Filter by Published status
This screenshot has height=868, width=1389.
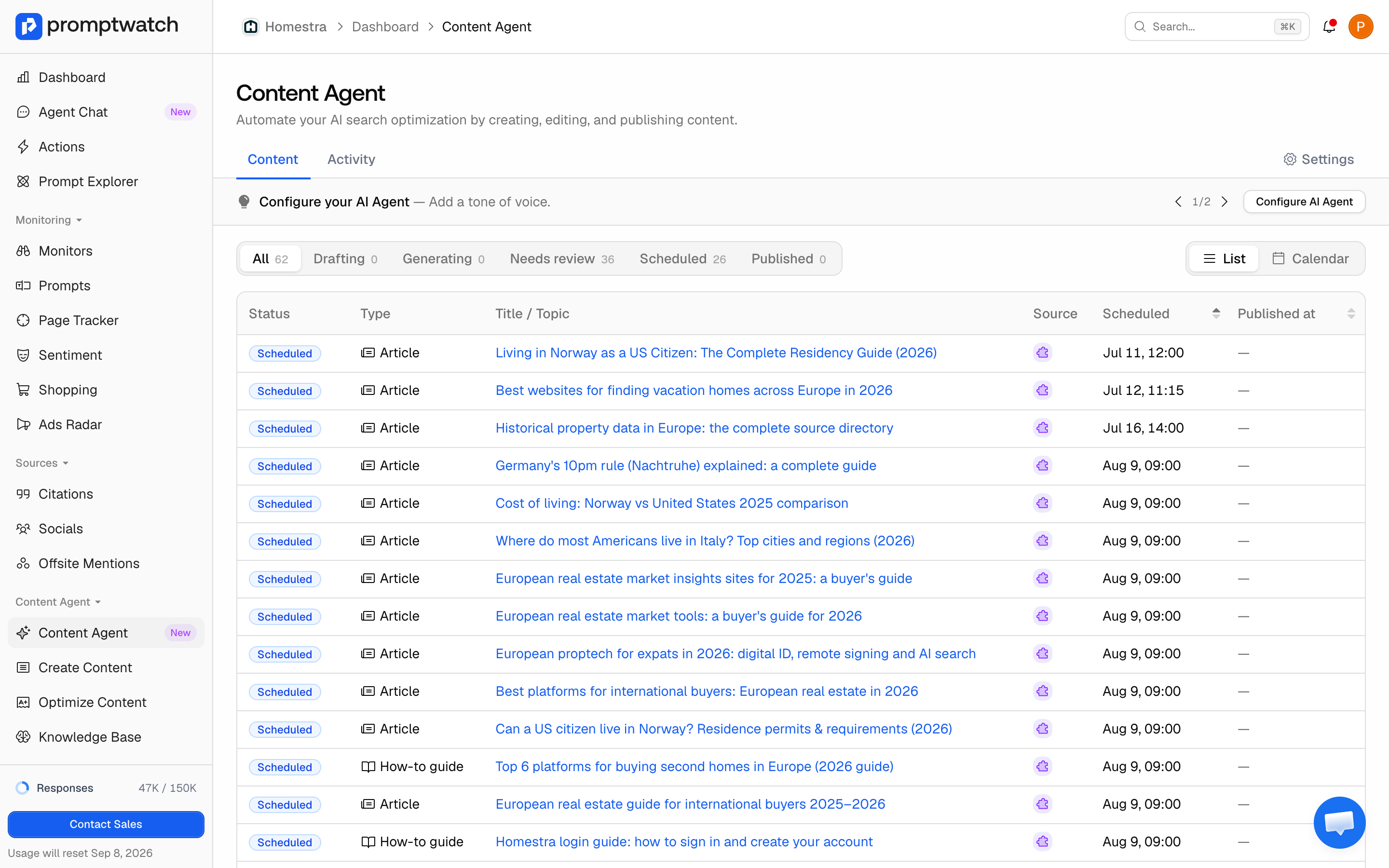click(x=789, y=258)
